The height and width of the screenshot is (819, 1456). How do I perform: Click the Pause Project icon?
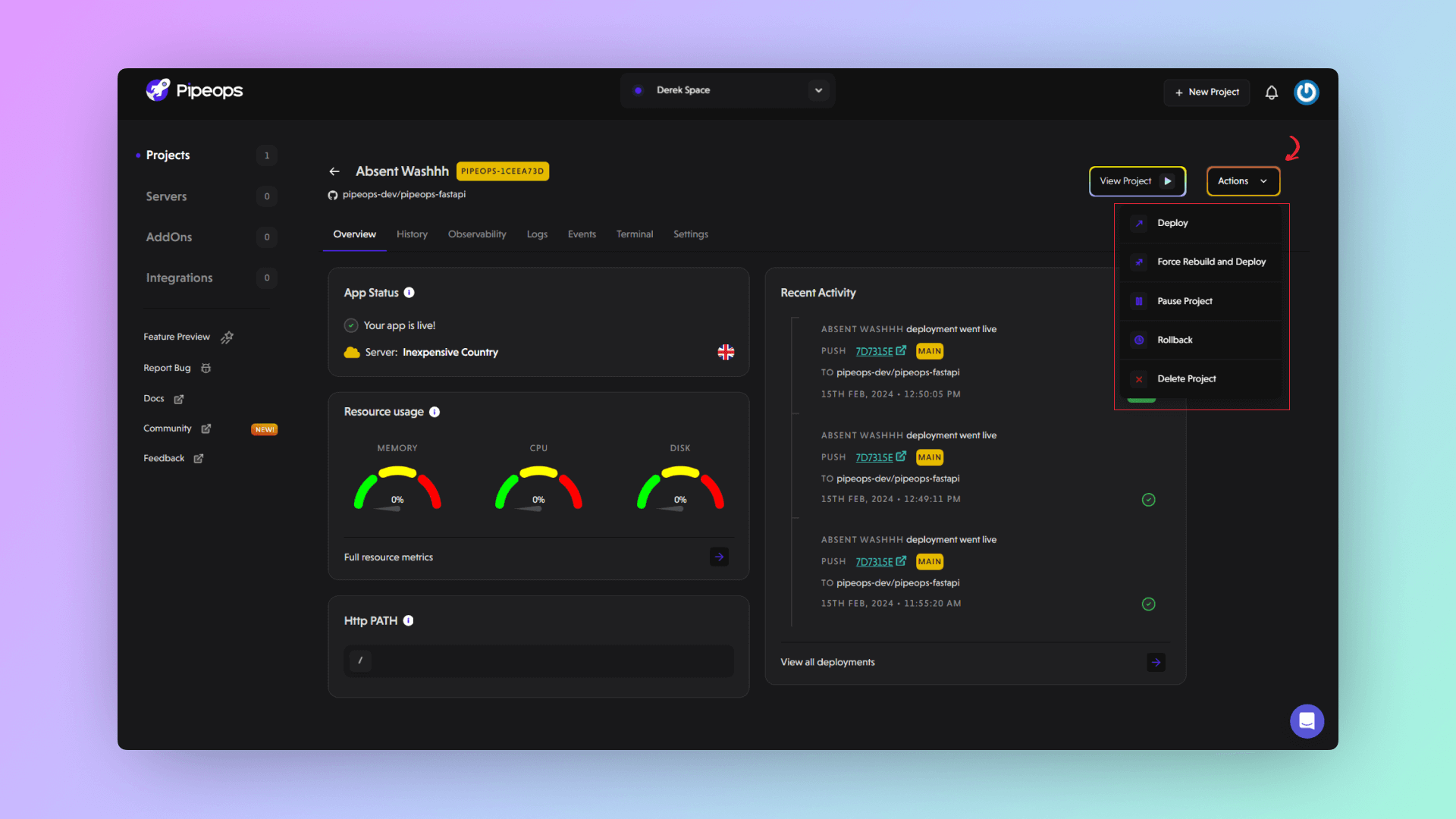(x=1138, y=300)
